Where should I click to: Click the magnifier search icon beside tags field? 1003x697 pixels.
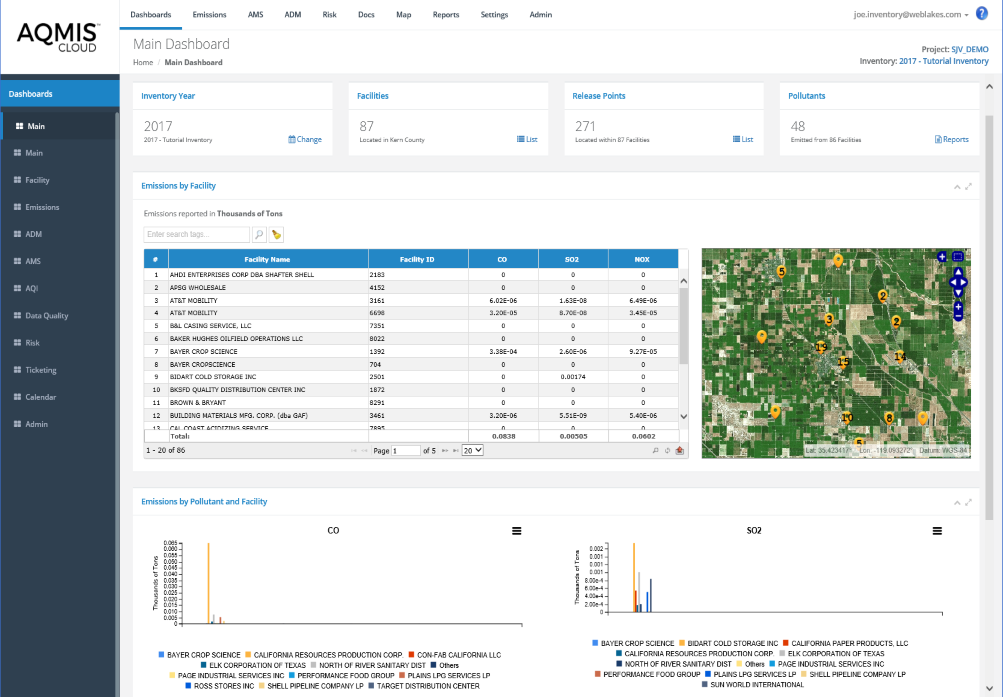[259, 235]
